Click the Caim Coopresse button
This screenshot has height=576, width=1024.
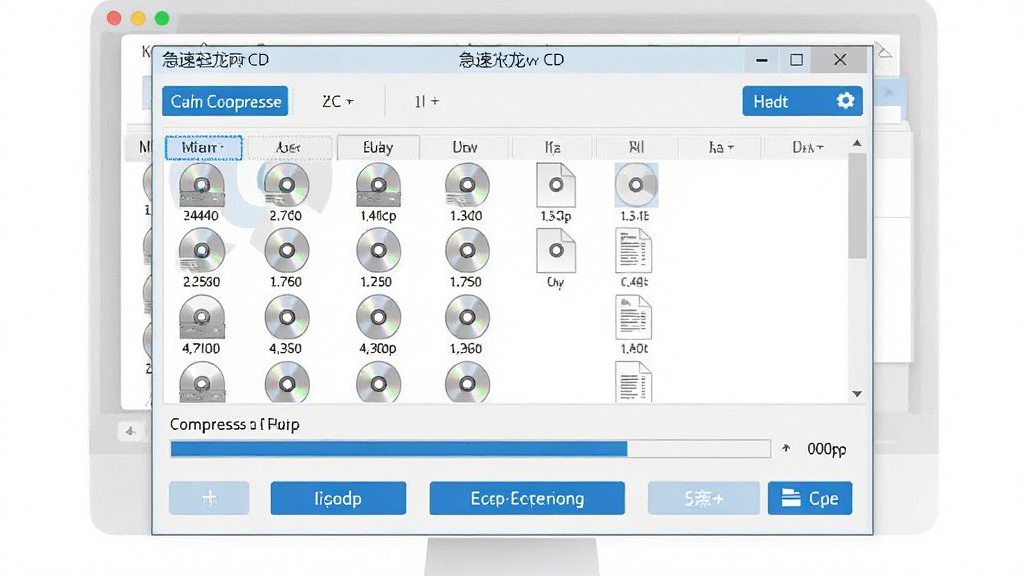[225, 101]
